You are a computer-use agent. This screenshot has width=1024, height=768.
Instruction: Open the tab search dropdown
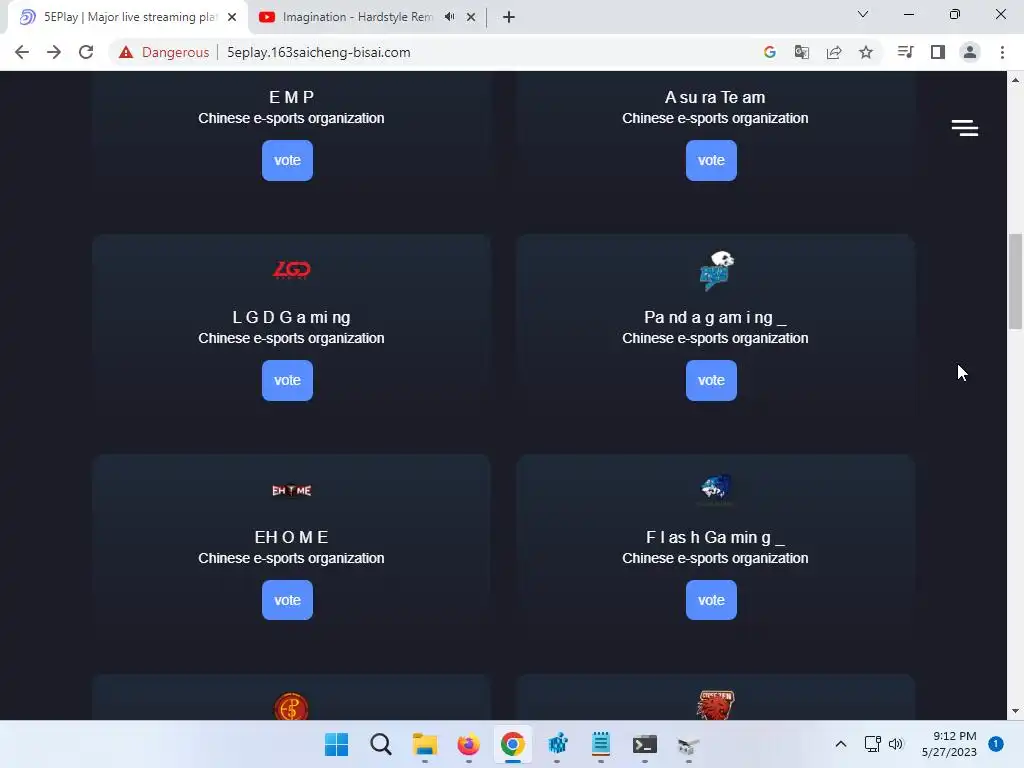coord(863,14)
